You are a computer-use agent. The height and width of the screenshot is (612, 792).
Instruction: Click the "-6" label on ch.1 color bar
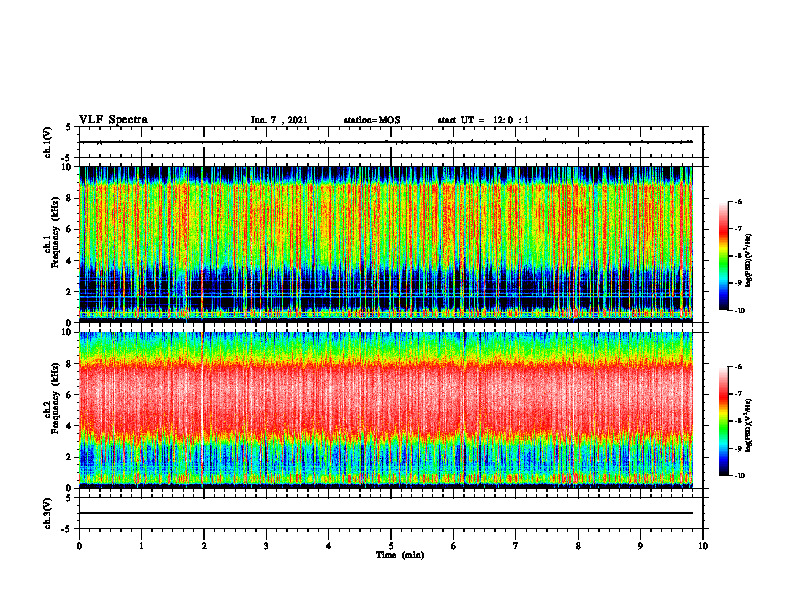pyautogui.click(x=738, y=201)
